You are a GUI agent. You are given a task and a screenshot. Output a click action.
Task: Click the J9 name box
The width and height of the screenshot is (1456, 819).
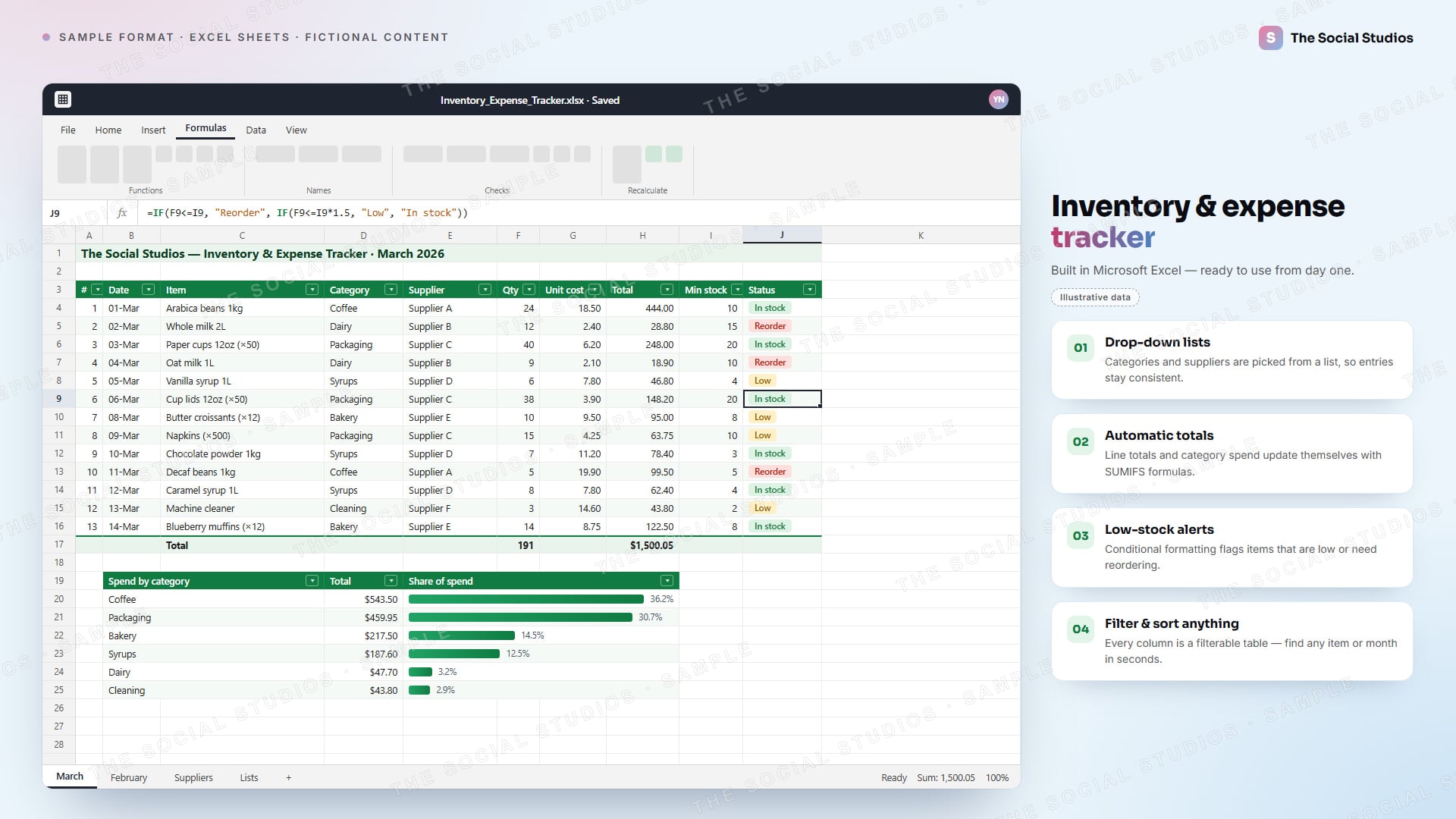tap(75, 213)
